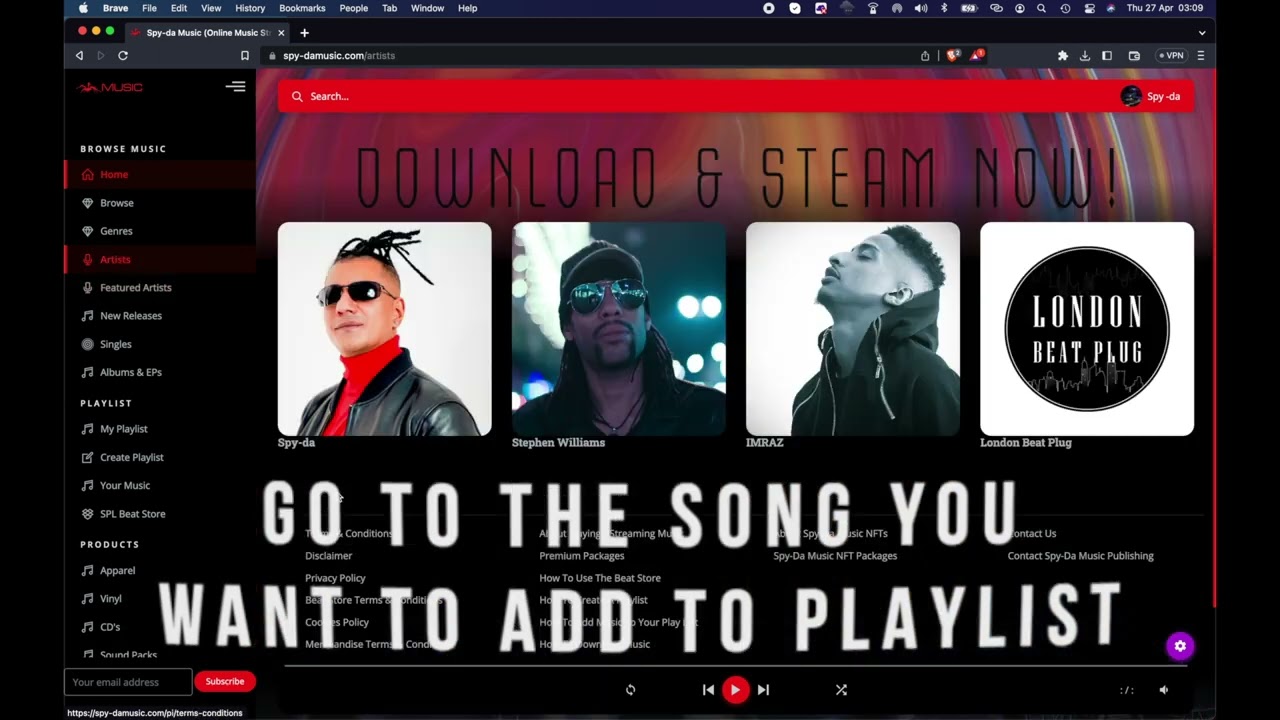This screenshot has width=1280, height=720.
Task: Click the Singles disc icon
Action: (x=88, y=344)
